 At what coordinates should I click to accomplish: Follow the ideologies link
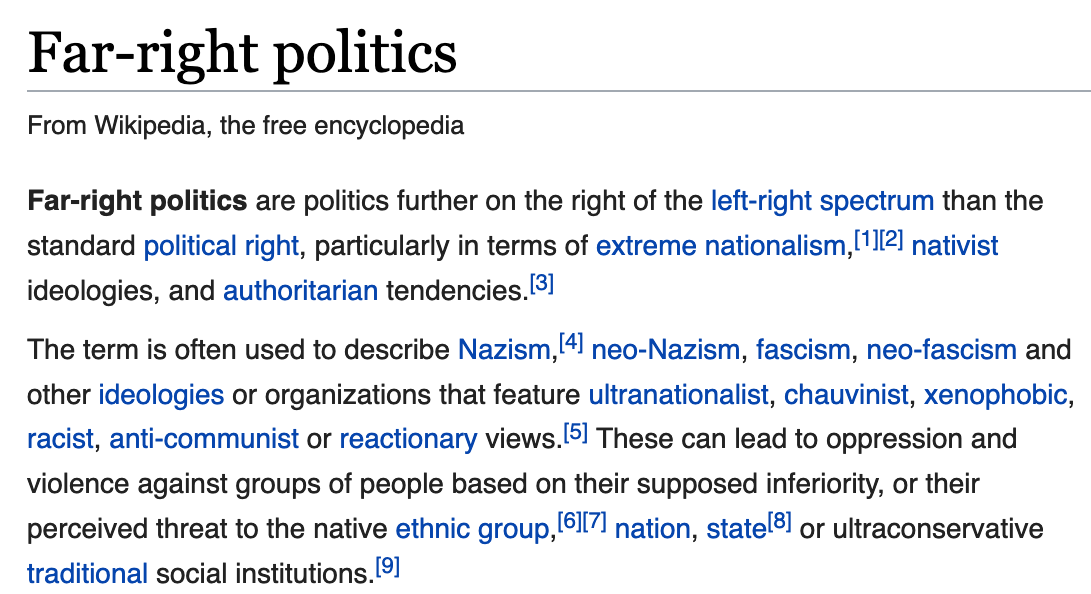[161, 394]
